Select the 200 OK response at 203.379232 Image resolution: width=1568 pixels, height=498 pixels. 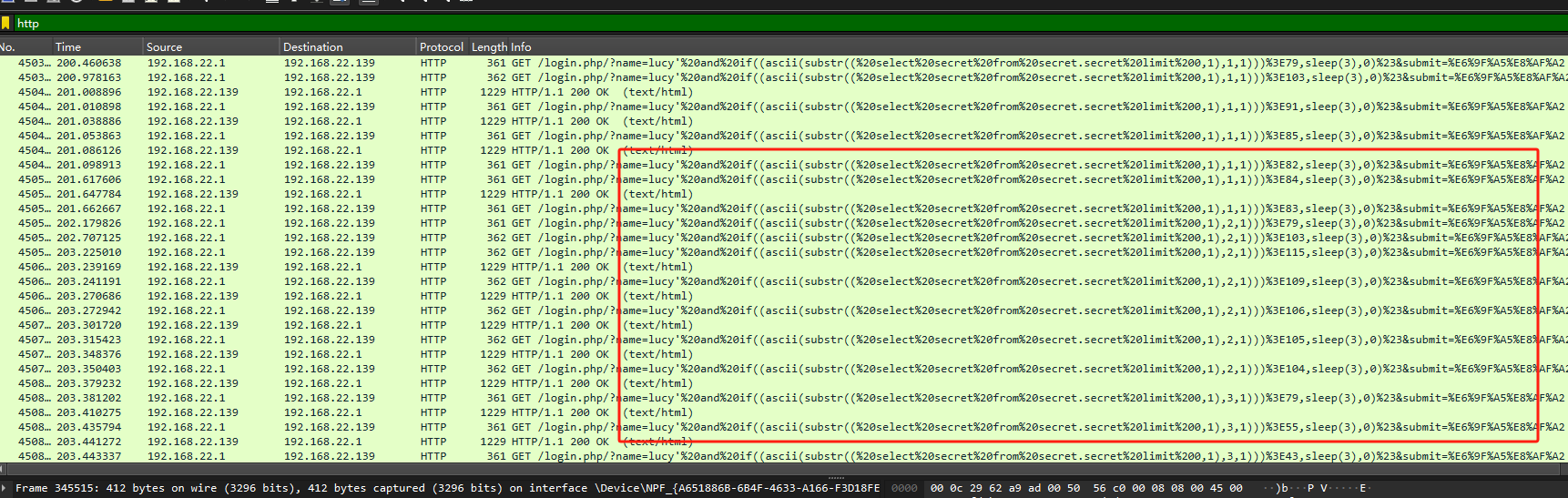tap(88, 383)
